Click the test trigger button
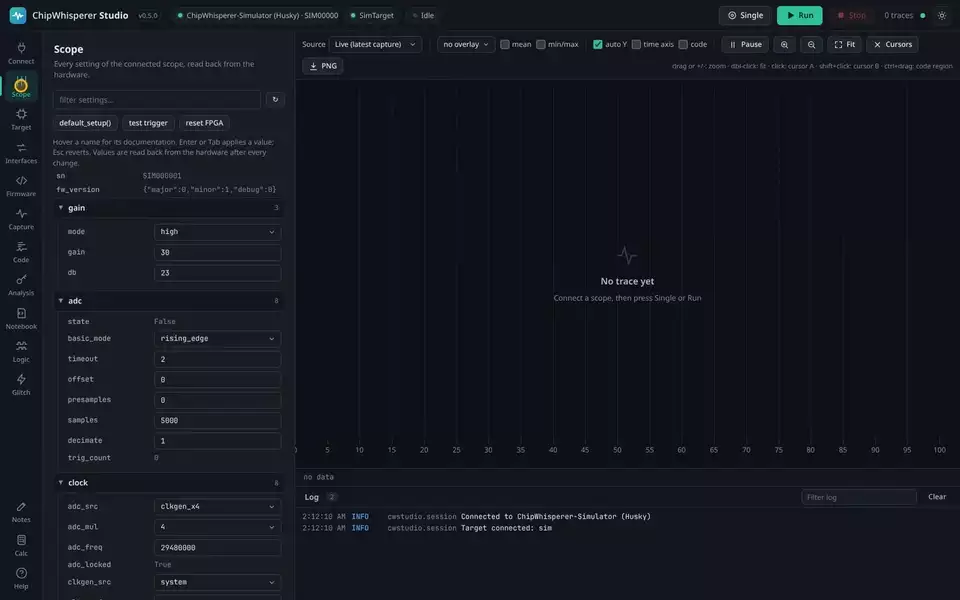960x600 pixels. [x=148, y=122]
